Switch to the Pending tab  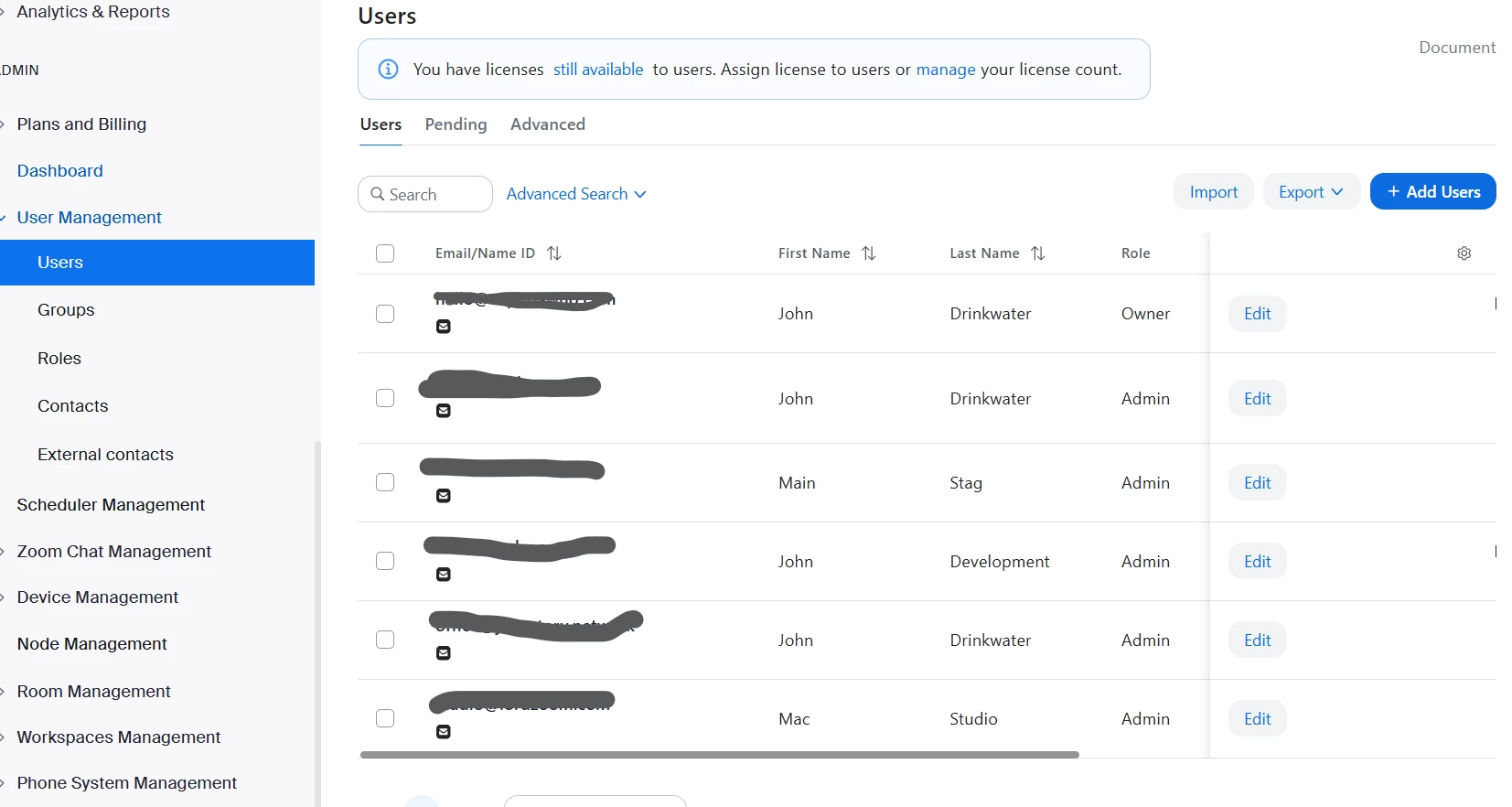[456, 124]
